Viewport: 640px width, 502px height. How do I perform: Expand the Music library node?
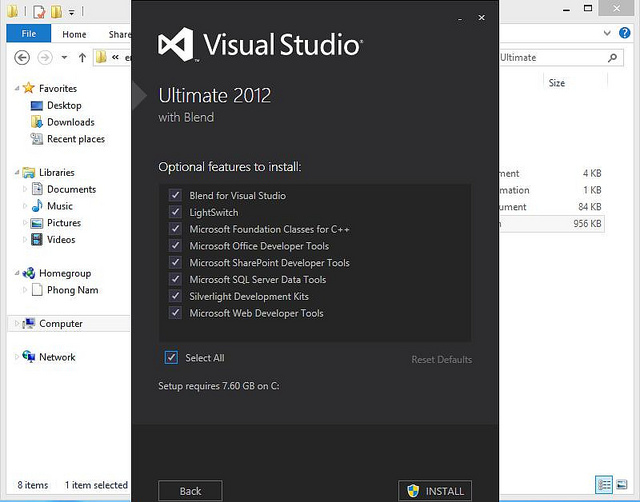[25, 206]
